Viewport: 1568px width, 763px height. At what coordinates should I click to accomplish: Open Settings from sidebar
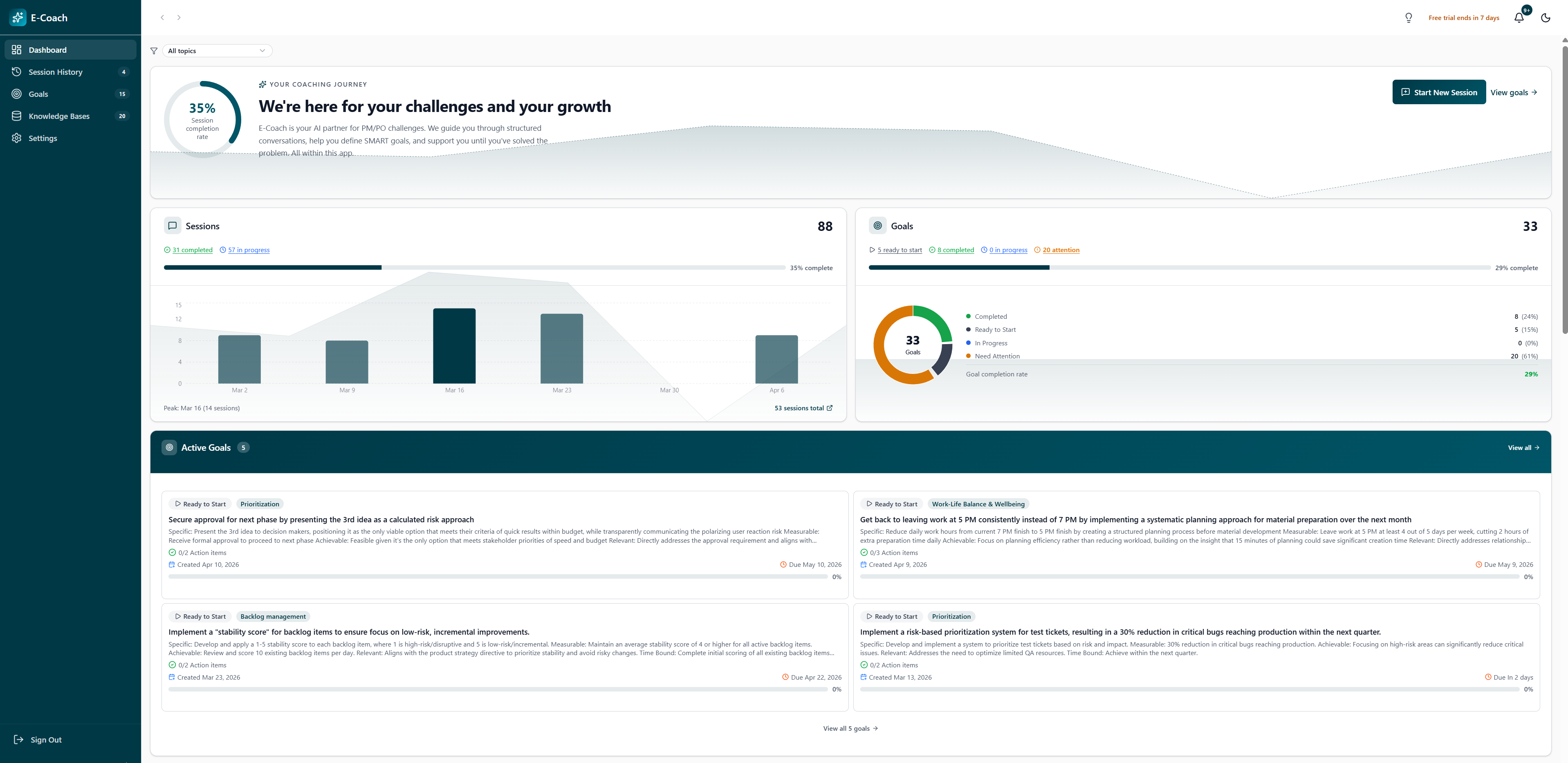pos(43,138)
